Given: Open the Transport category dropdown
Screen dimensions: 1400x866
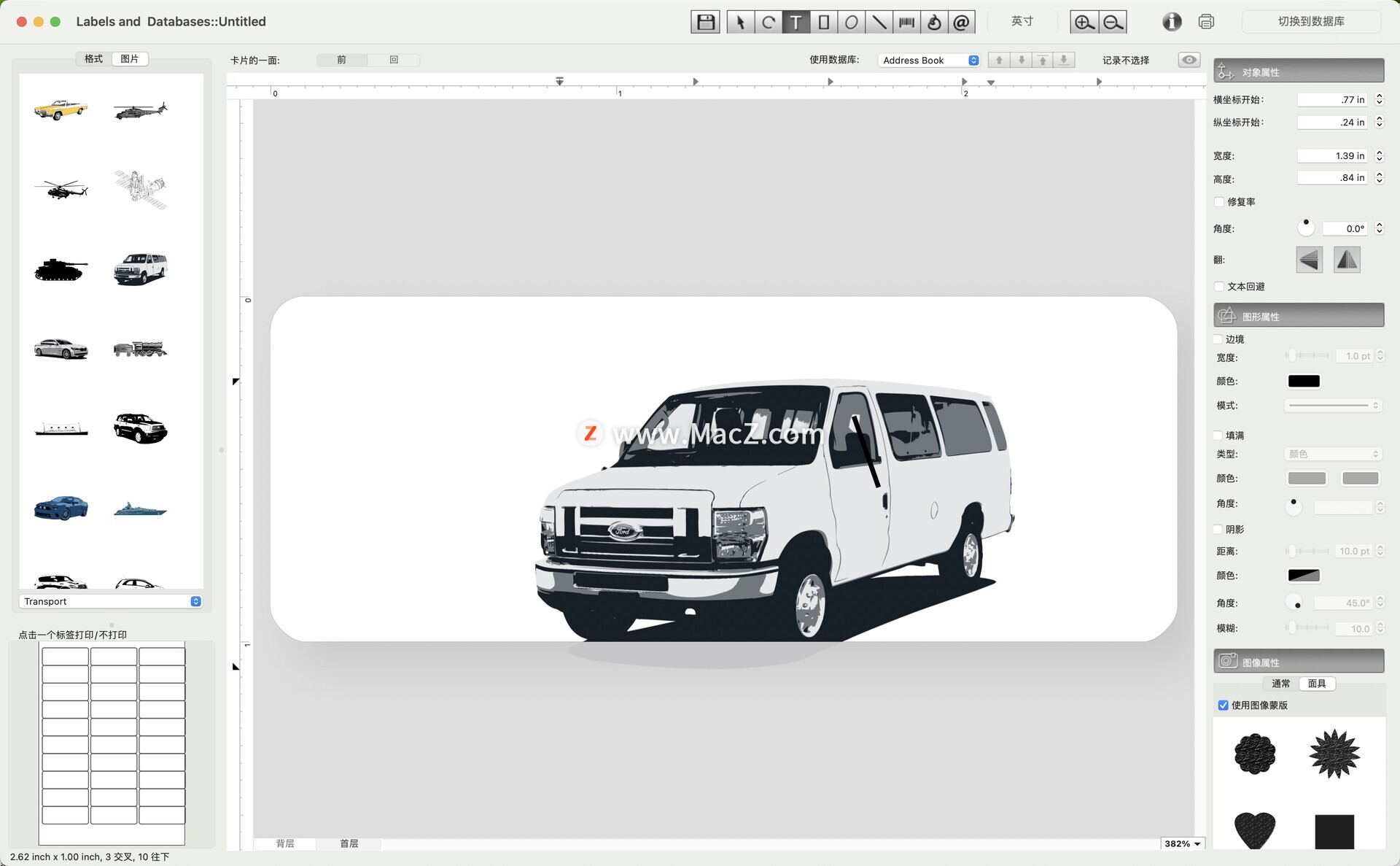Looking at the screenshot, I should tap(111, 601).
